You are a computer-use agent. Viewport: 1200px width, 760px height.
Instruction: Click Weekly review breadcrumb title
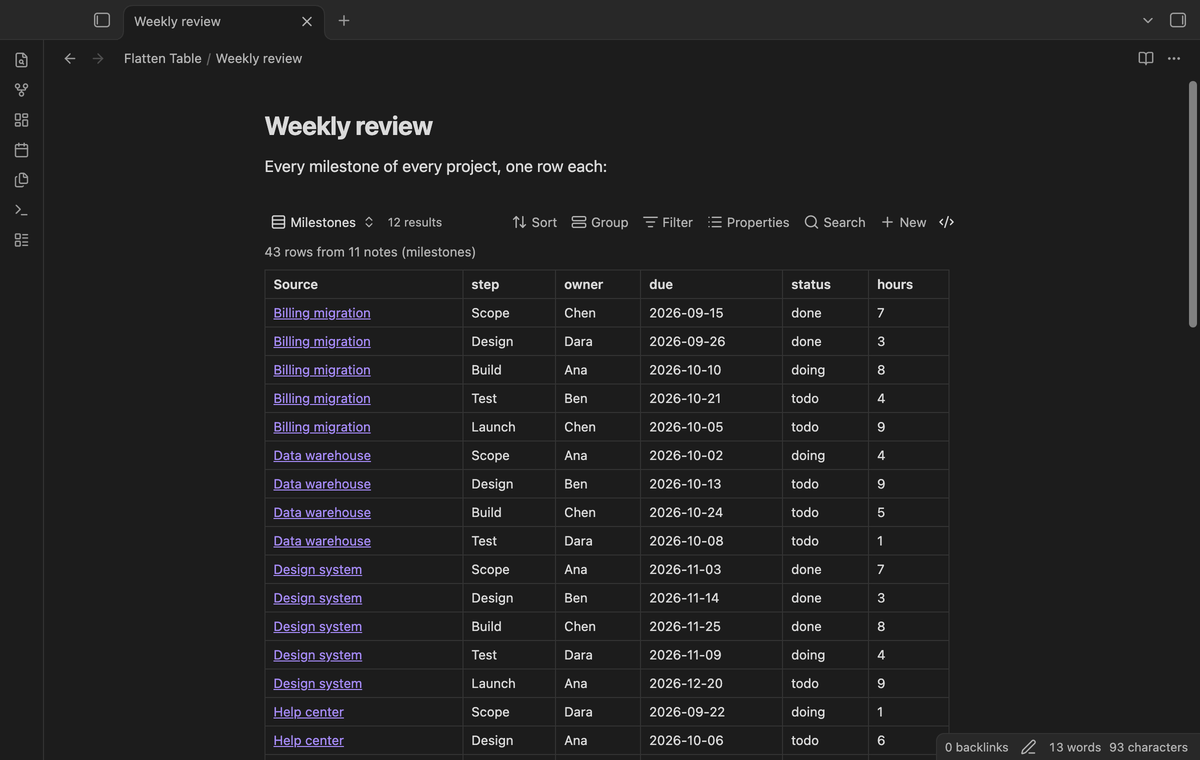point(259,58)
